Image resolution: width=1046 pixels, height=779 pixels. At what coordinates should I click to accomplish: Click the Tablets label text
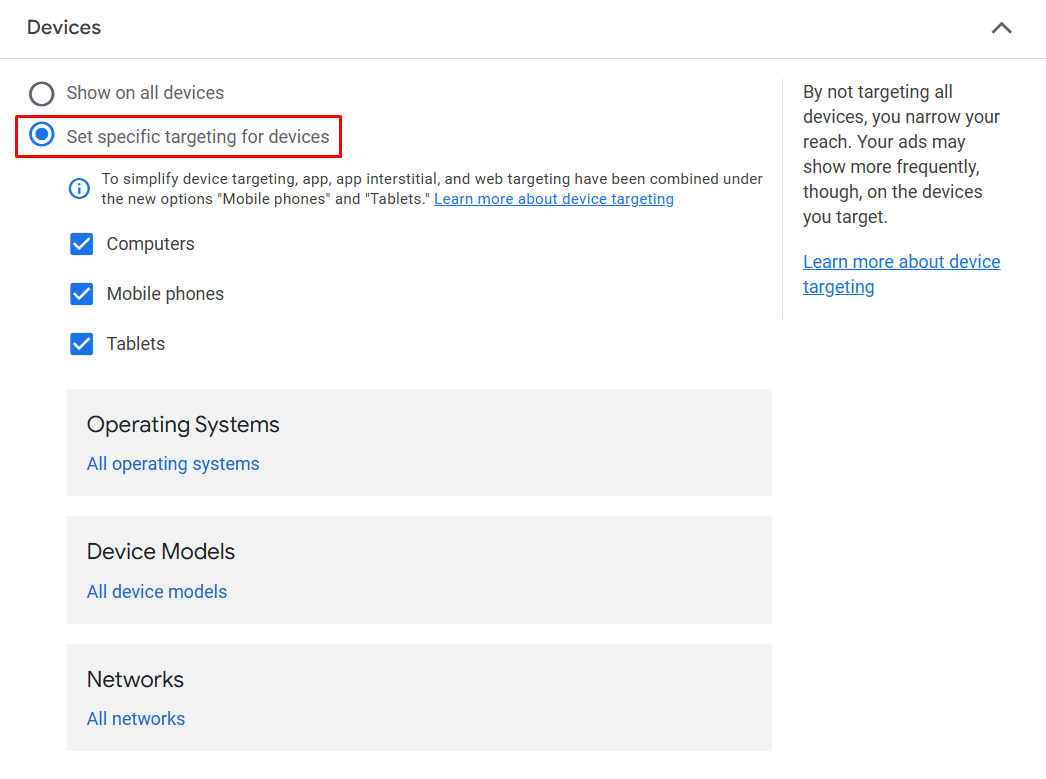point(136,344)
